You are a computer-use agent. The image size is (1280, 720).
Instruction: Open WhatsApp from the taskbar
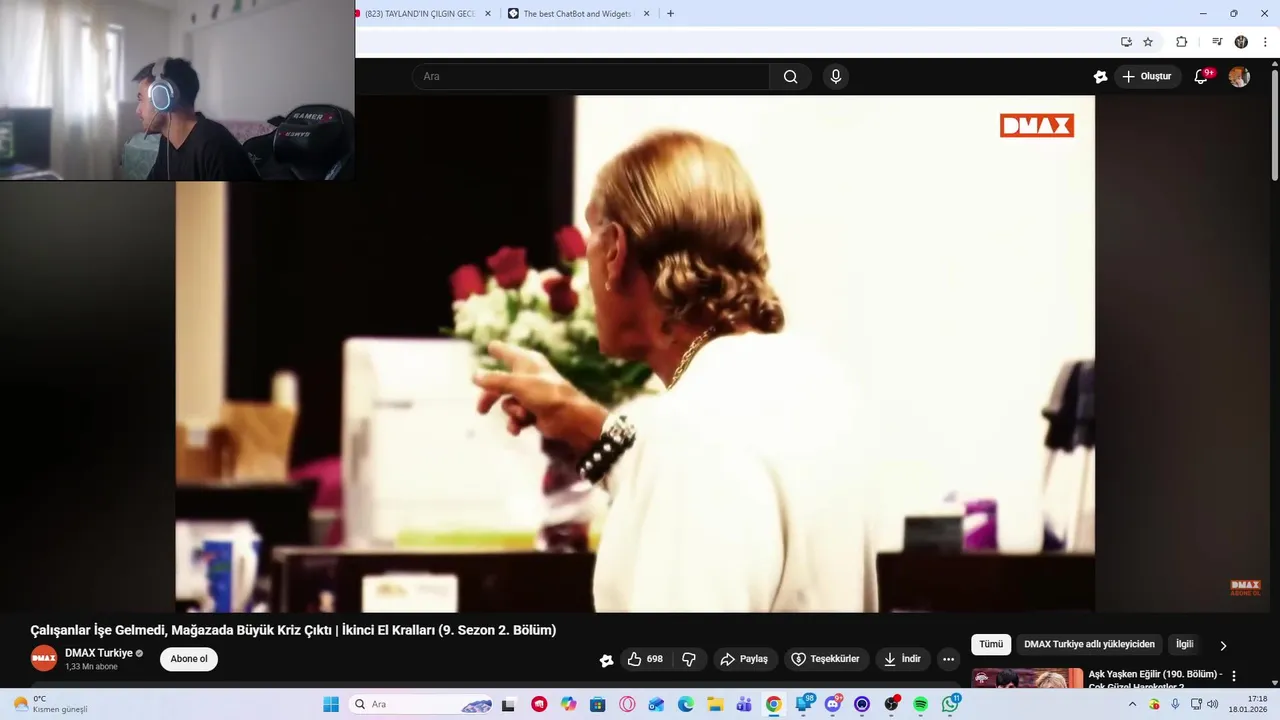pyautogui.click(x=950, y=704)
